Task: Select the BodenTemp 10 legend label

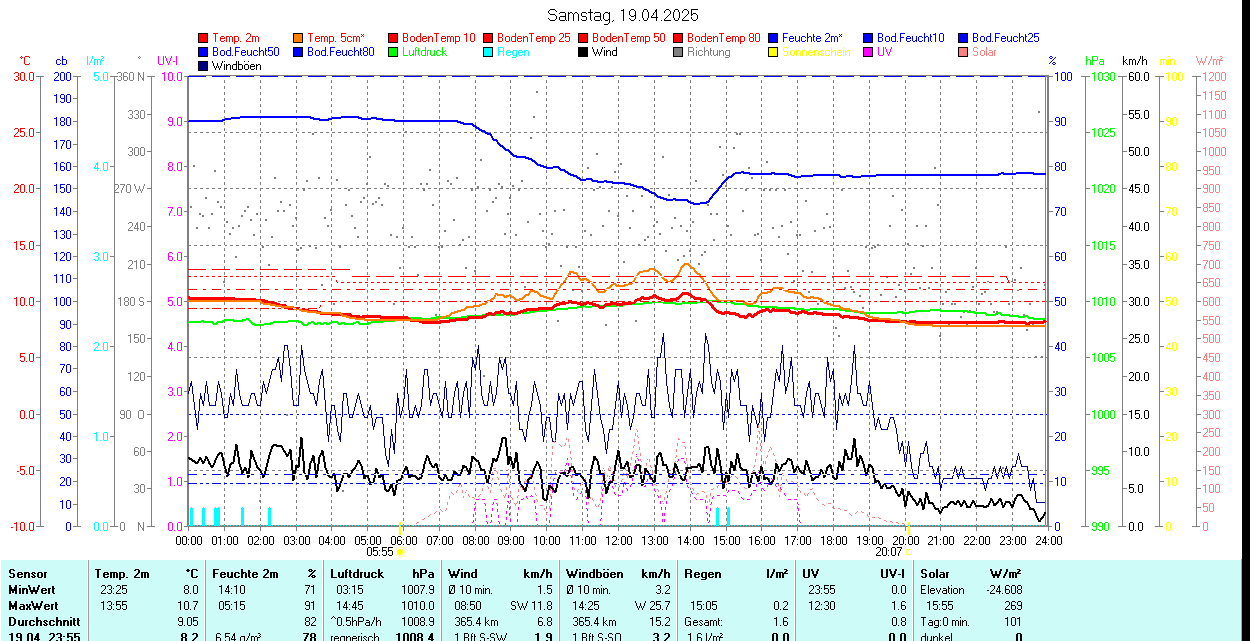Action: click(x=439, y=38)
